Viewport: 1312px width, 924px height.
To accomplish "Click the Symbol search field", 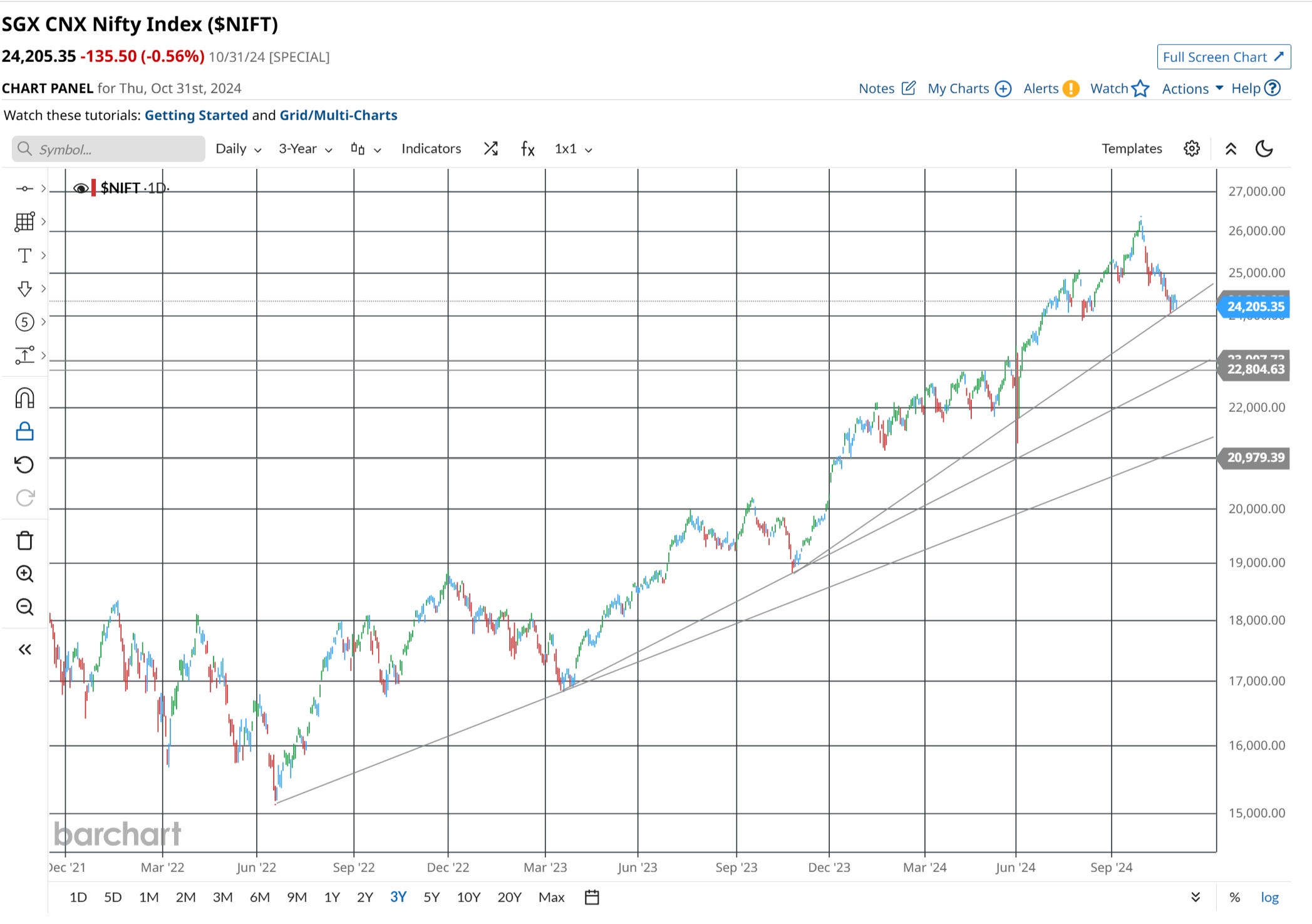I will pyautogui.click(x=108, y=149).
